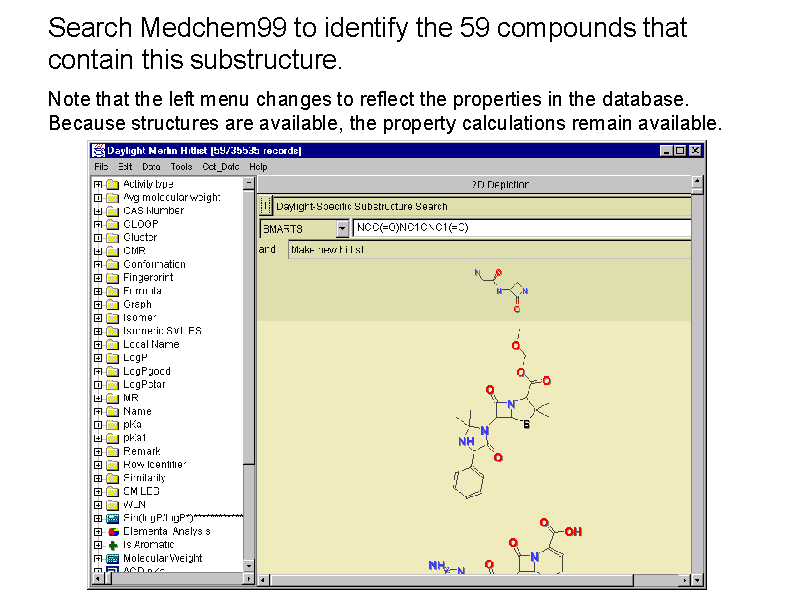The image size is (800, 600).
Task: Click the CLOGP folder icon
Action: (112, 224)
